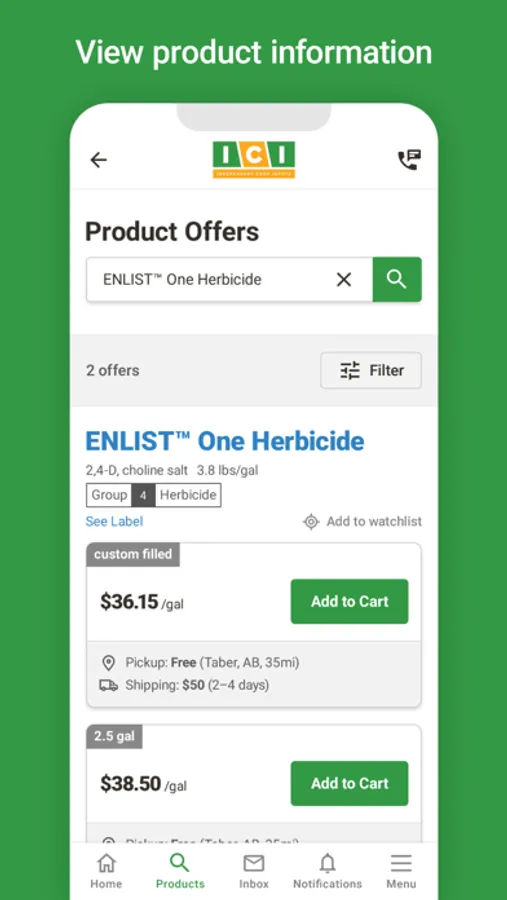Open the Inbox tab
The width and height of the screenshot is (507, 900).
pyautogui.click(x=254, y=871)
